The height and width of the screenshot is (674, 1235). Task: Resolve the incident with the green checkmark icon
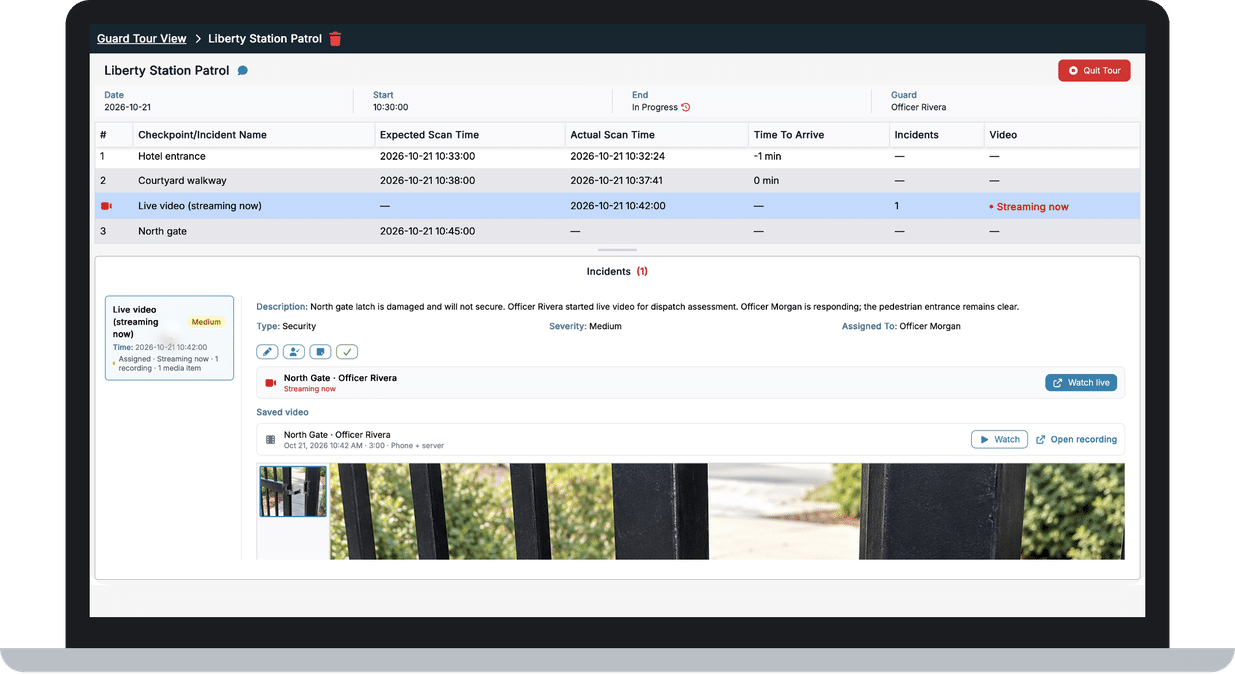click(x=347, y=352)
